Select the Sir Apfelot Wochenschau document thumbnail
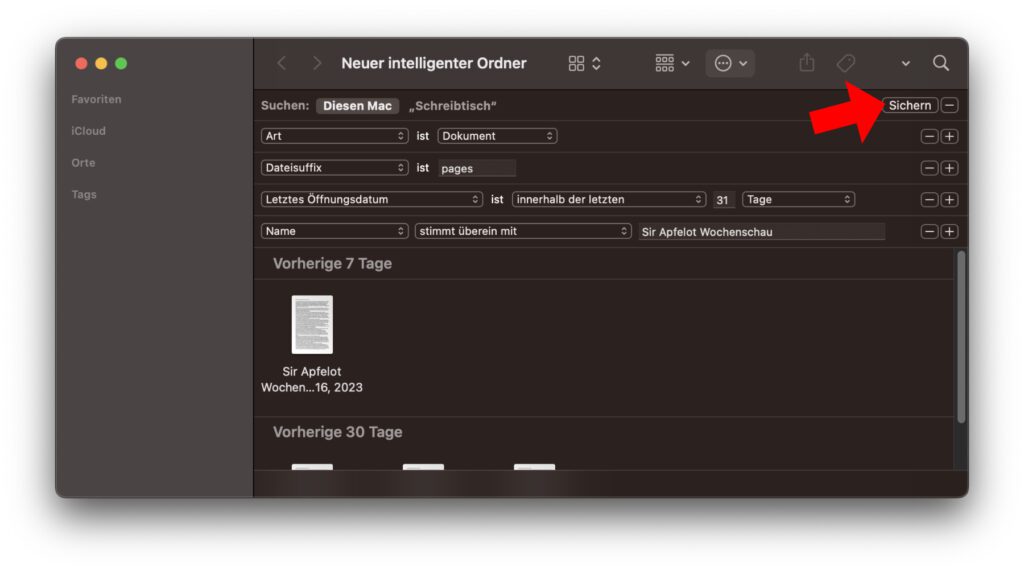Image resolution: width=1024 pixels, height=571 pixels. point(312,325)
